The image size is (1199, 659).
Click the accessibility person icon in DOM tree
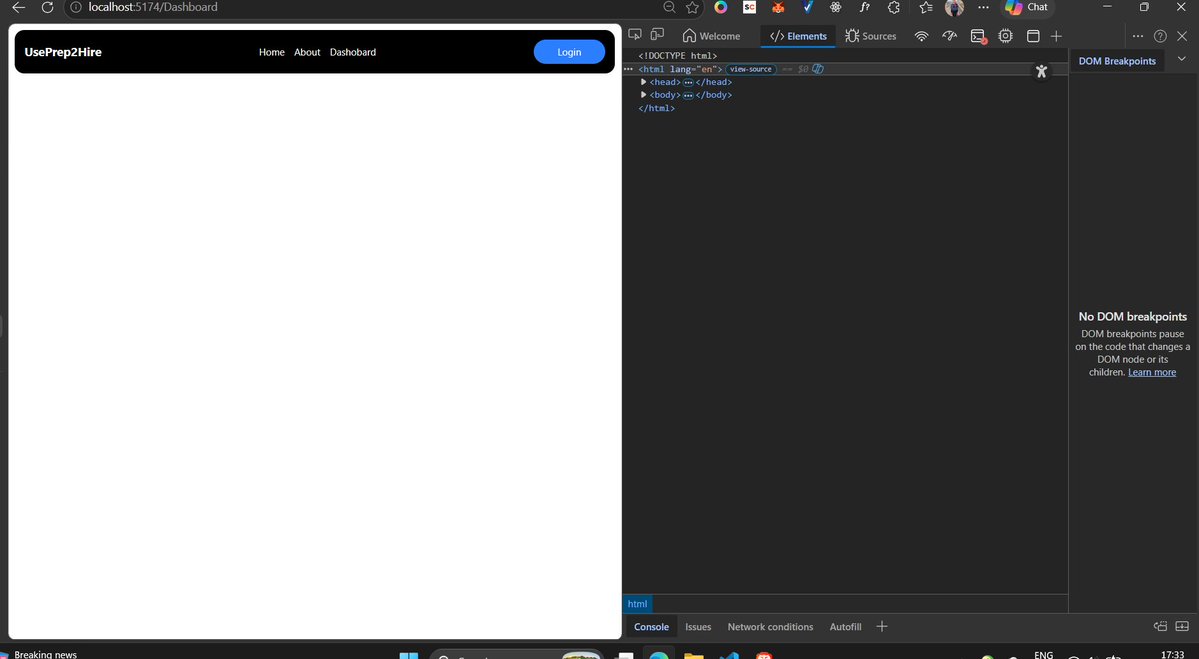point(1041,70)
